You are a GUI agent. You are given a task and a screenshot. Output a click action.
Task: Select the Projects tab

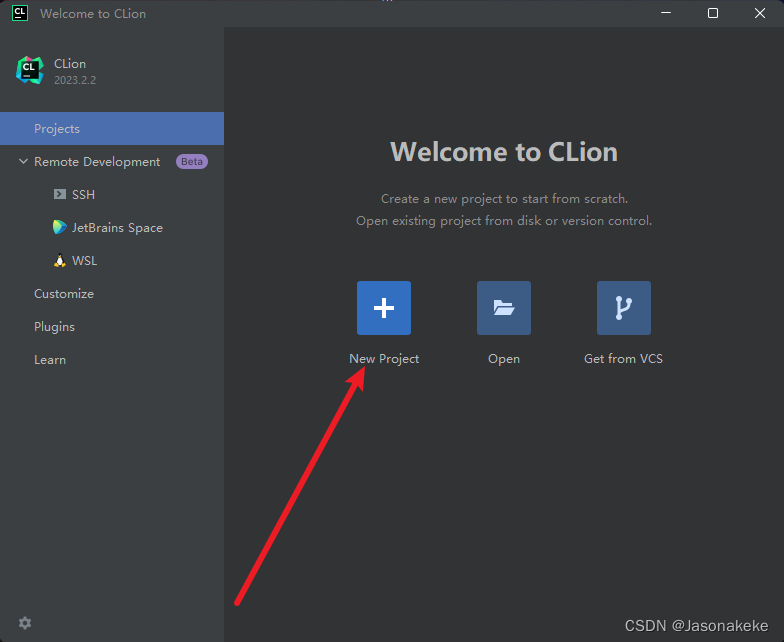(x=112, y=128)
